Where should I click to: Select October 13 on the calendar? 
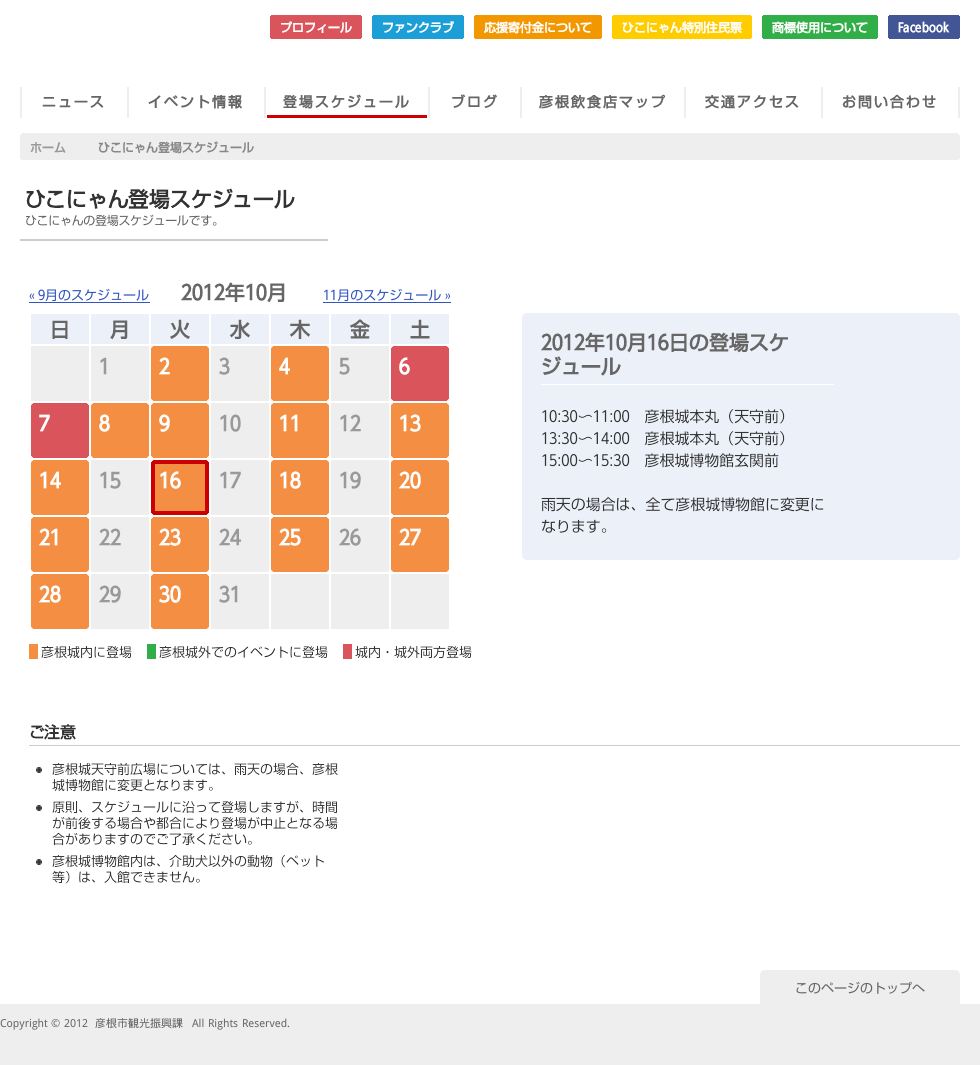click(x=420, y=430)
